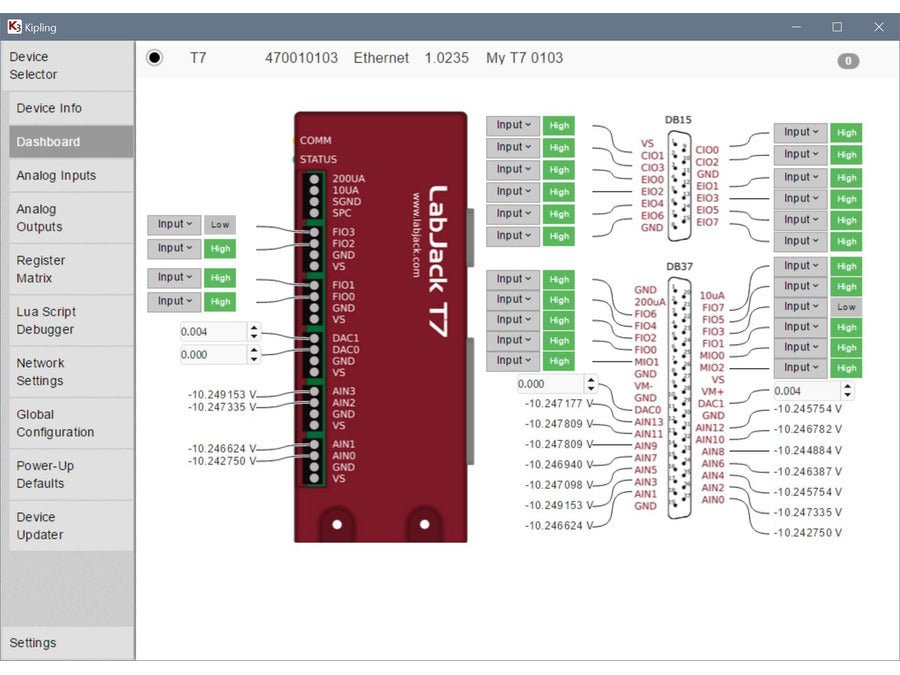
Task: Click the Kipling logo in the title bar
Action: point(15,27)
